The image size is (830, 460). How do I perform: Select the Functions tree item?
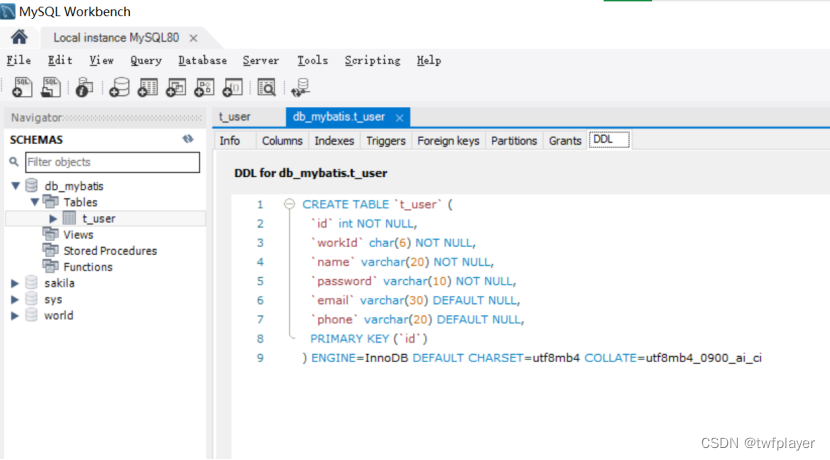88,267
